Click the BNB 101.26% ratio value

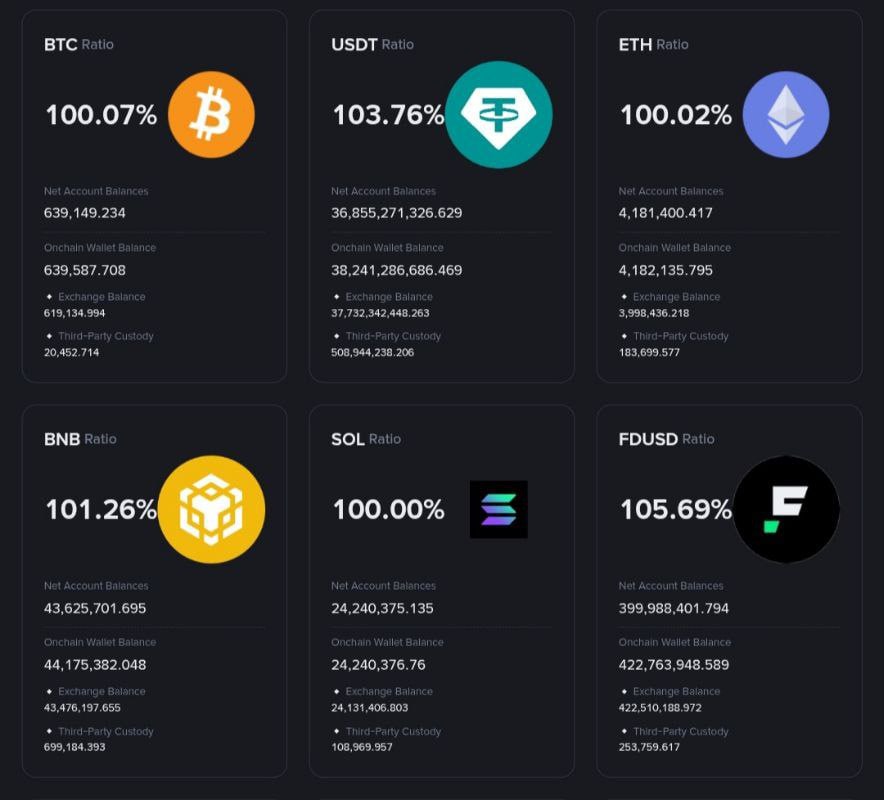click(x=101, y=510)
